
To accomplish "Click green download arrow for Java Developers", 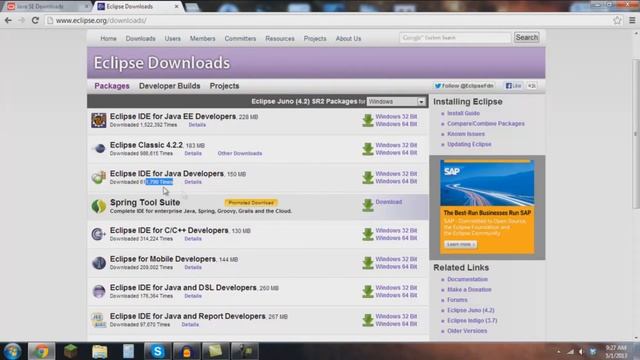I will click(x=368, y=178).
